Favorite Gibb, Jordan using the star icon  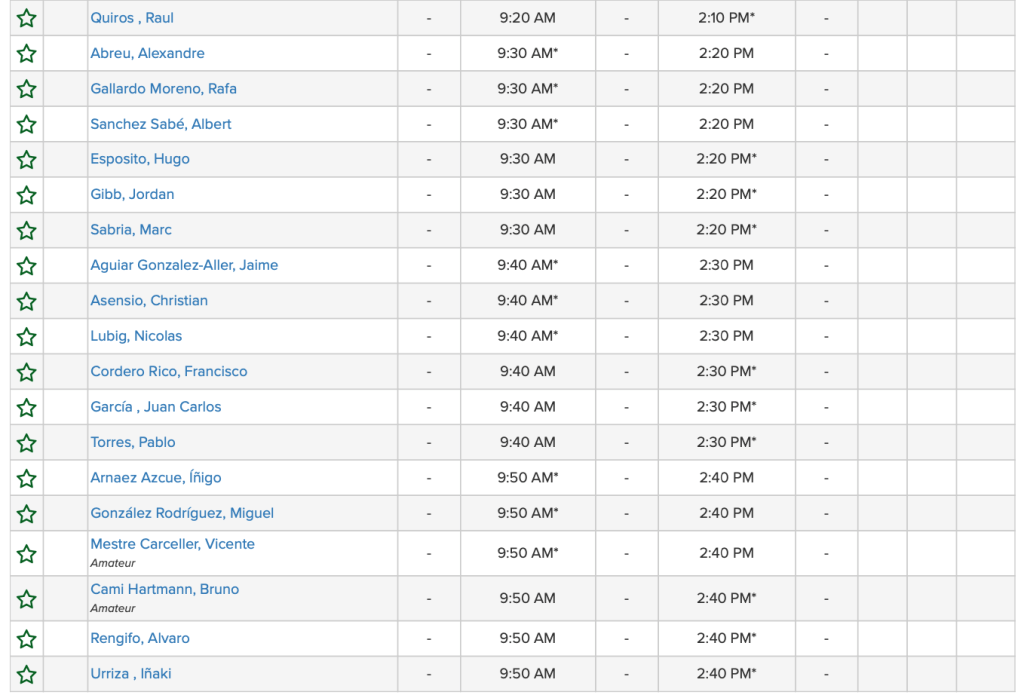pyautogui.click(x=27, y=195)
